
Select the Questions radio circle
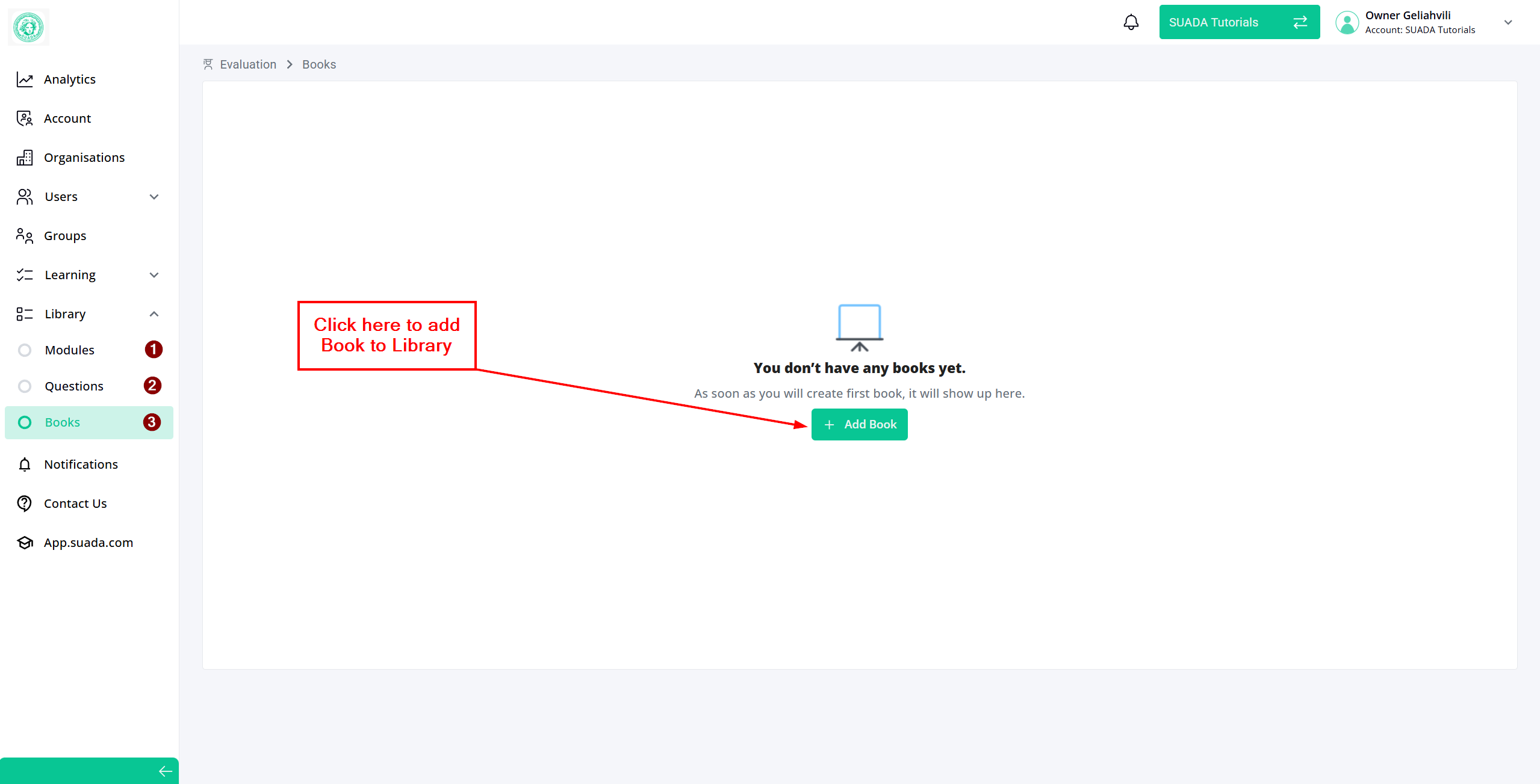(25, 386)
